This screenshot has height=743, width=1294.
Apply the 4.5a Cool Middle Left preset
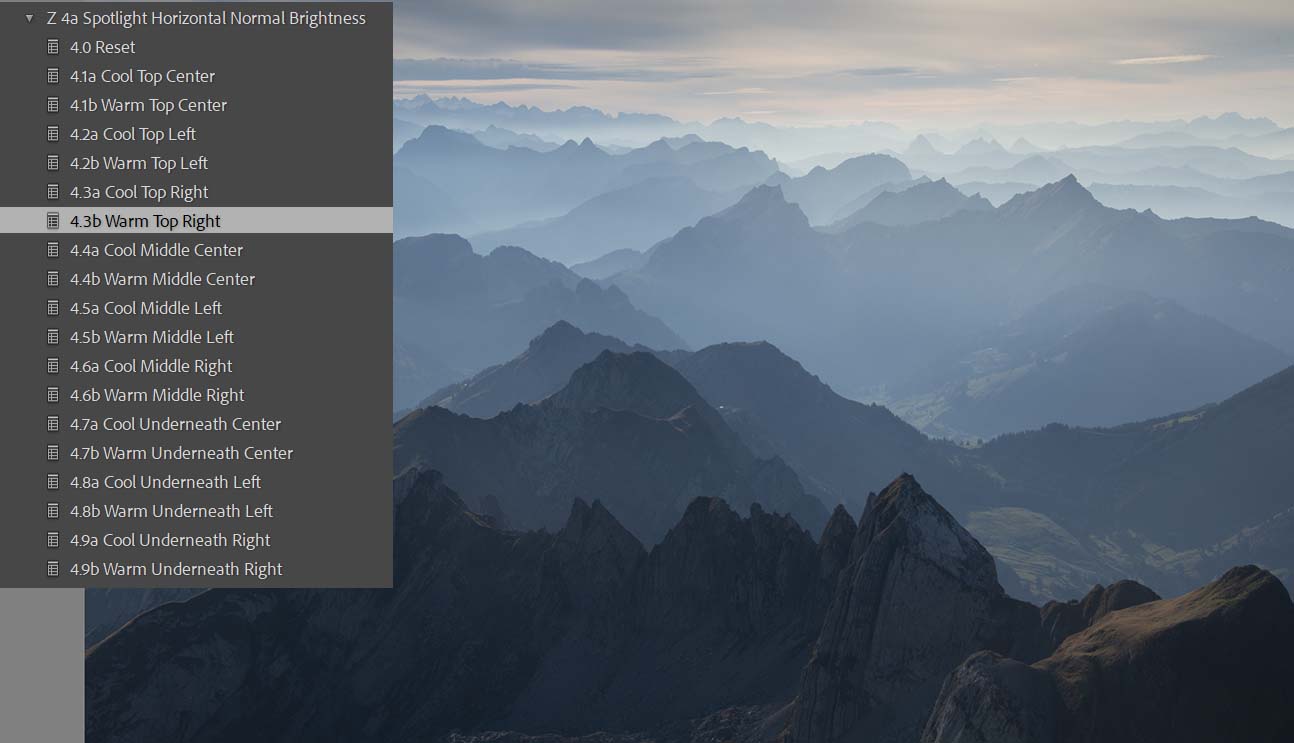tap(146, 308)
